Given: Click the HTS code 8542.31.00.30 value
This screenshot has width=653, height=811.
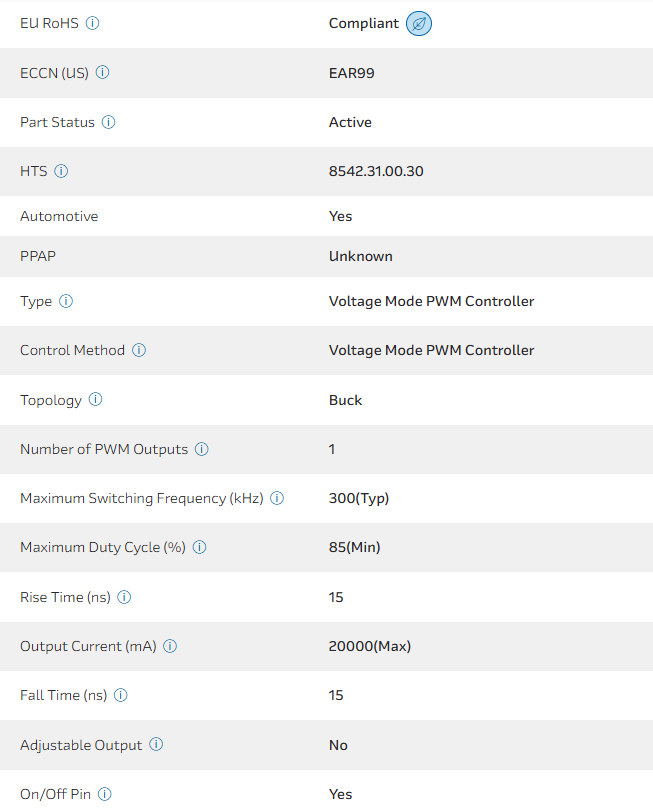Looking at the screenshot, I should click(376, 171).
